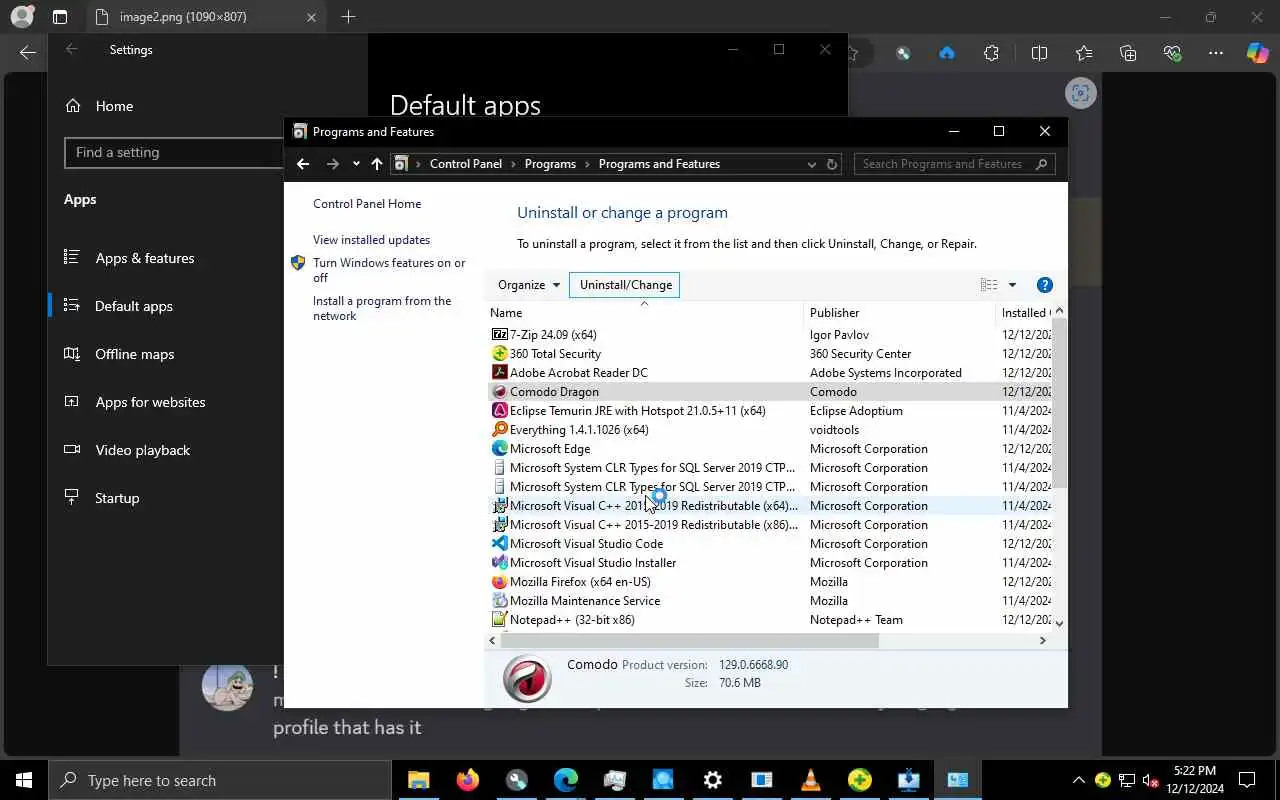This screenshot has width=1280, height=800.
Task: Toggle Edge split screen icon
Action: click(1039, 53)
